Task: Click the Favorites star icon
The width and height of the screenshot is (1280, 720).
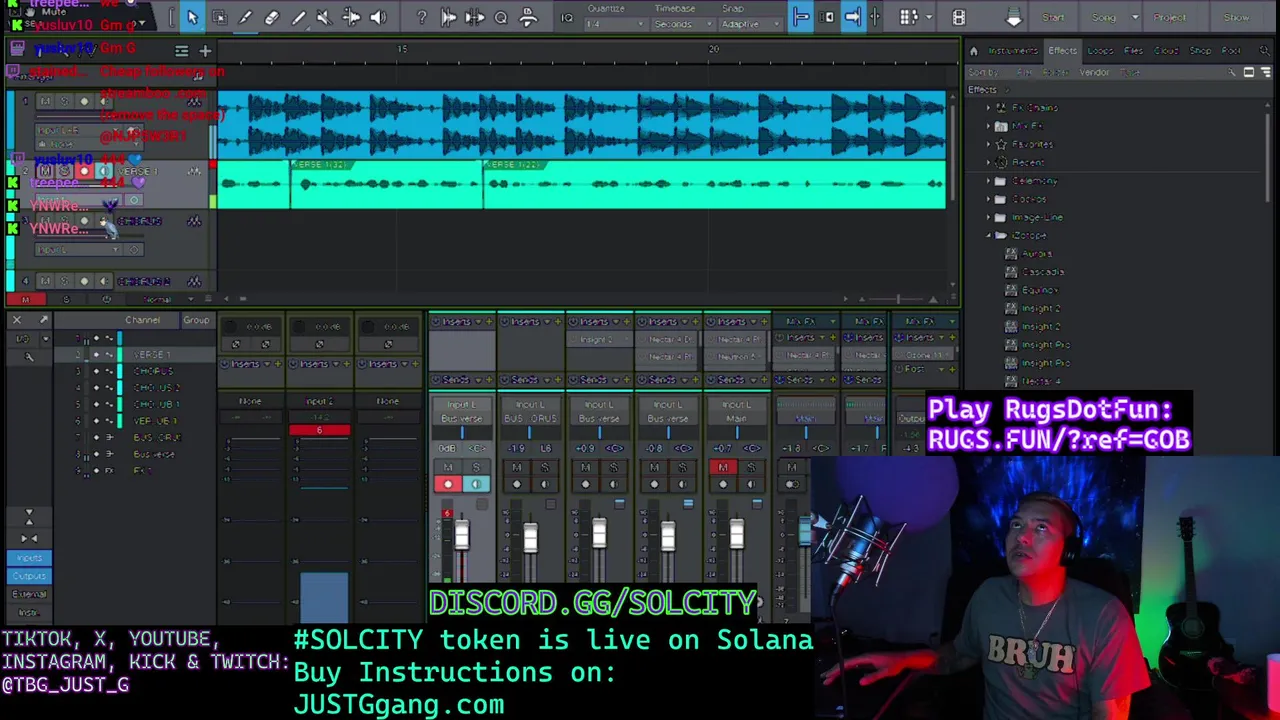Action: coord(1001,144)
